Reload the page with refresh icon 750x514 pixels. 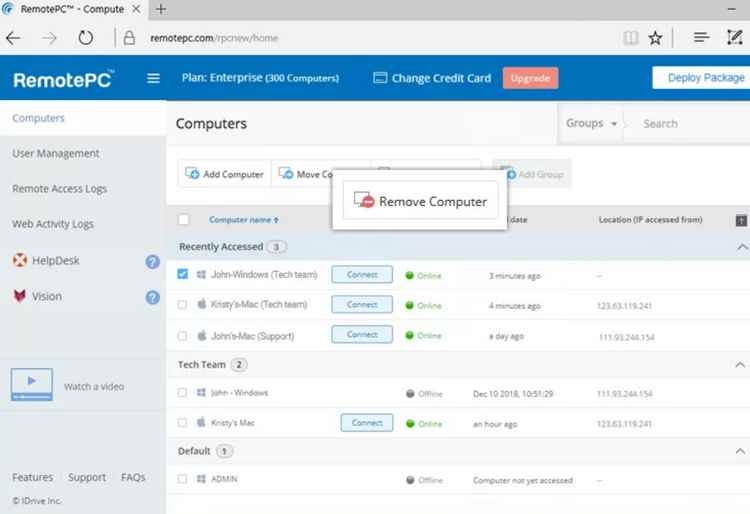pyautogui.click(x=86, y=38)
